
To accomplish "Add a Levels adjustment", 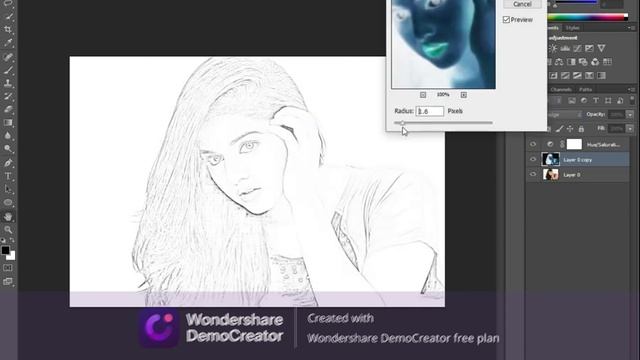I will click(x=565, y=48).
